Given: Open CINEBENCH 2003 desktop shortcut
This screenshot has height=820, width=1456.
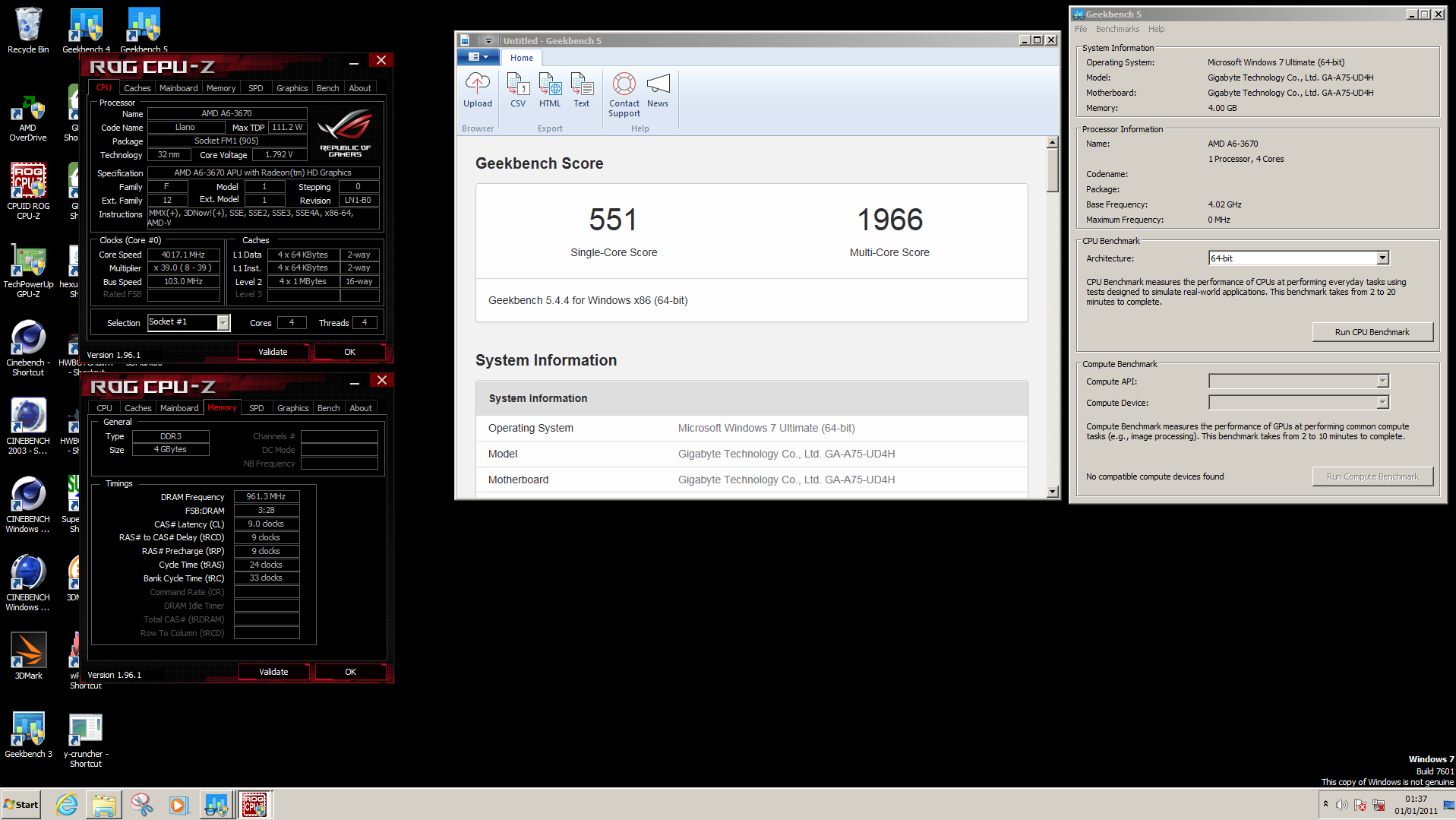Looking at the screenshot, I should (28, 426).
